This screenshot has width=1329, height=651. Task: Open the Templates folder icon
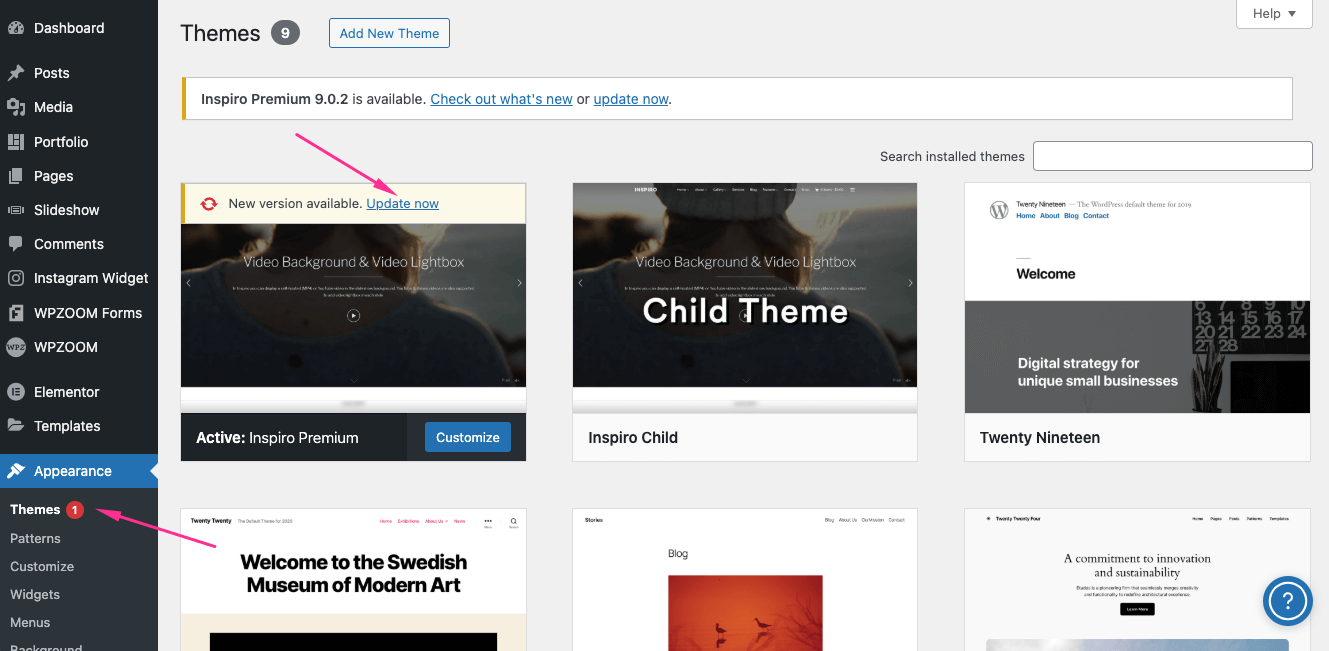16,426
